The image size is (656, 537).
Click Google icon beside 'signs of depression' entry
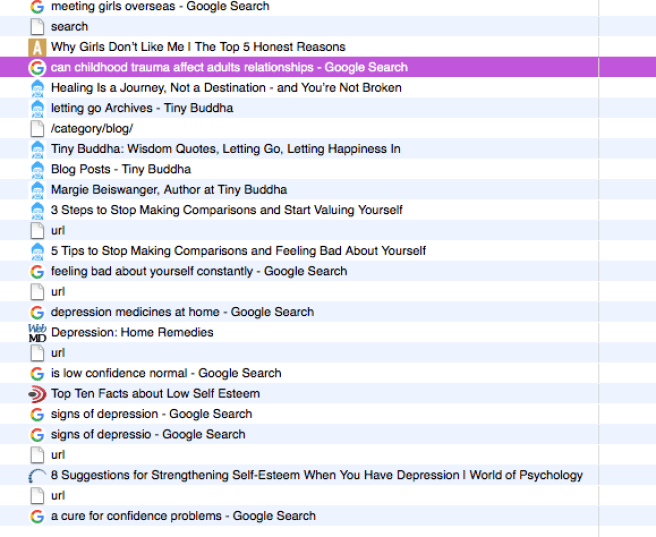(x=37, y=414)
